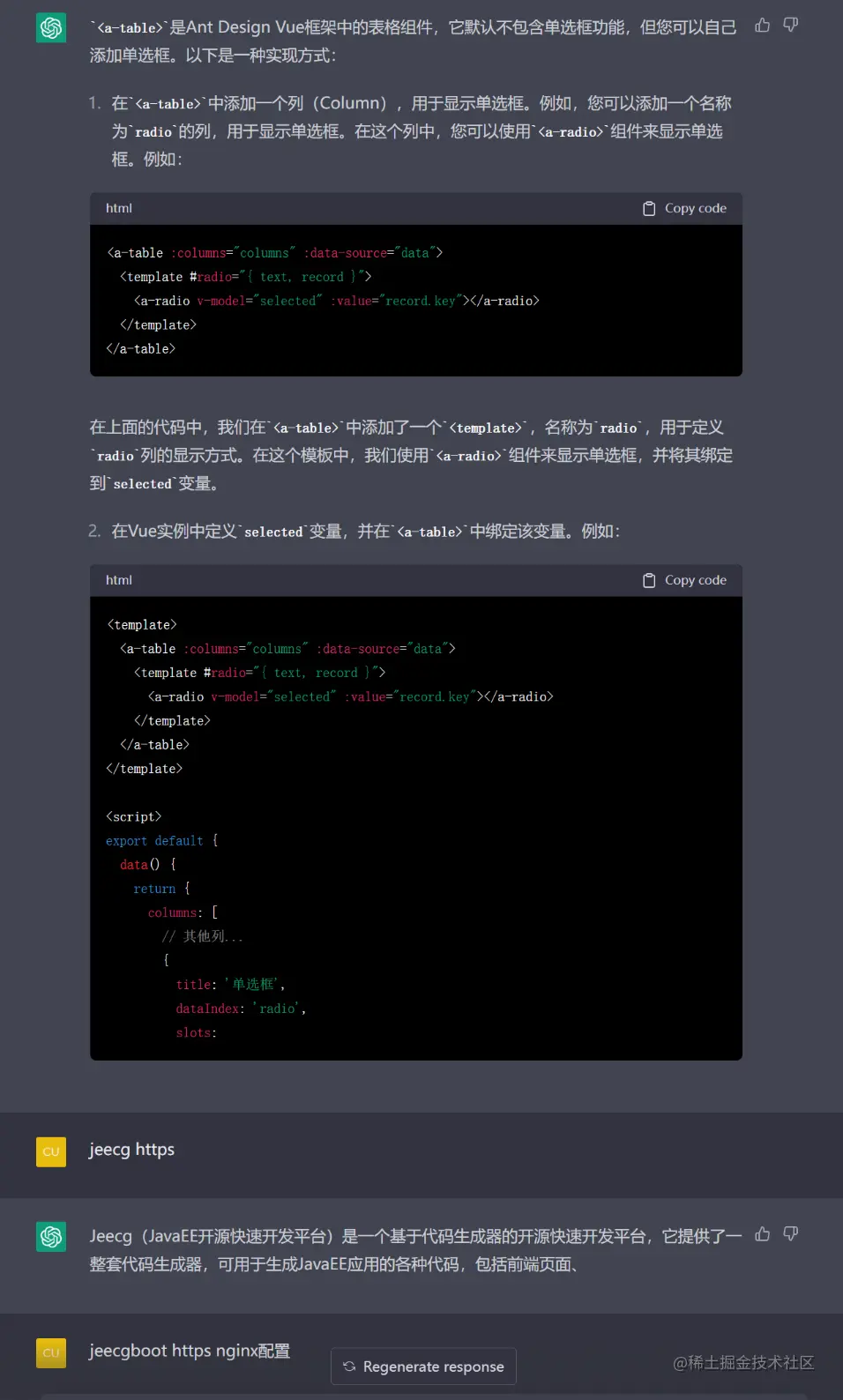
Task: Click the 'html' label of the first code block
Action: tap(119, 208)
